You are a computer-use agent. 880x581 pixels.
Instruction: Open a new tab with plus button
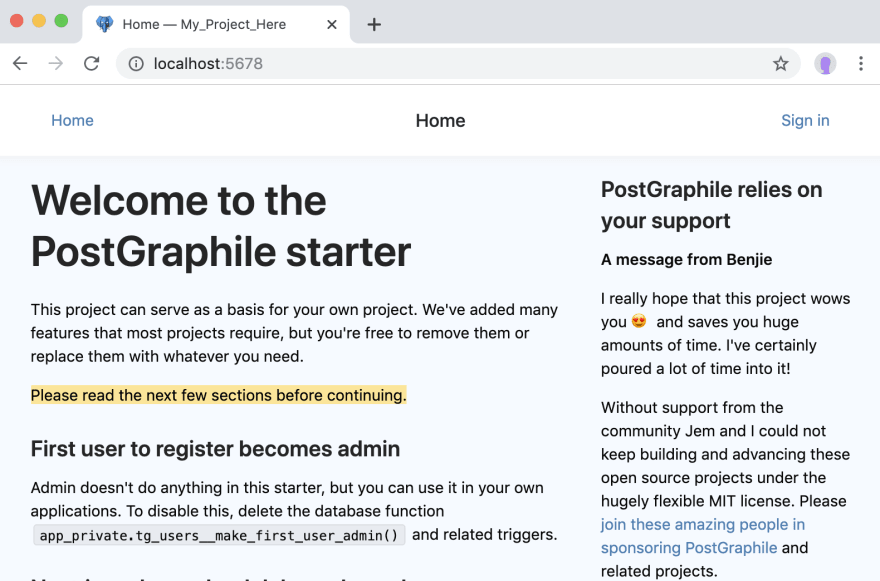(x=374, y=25)
